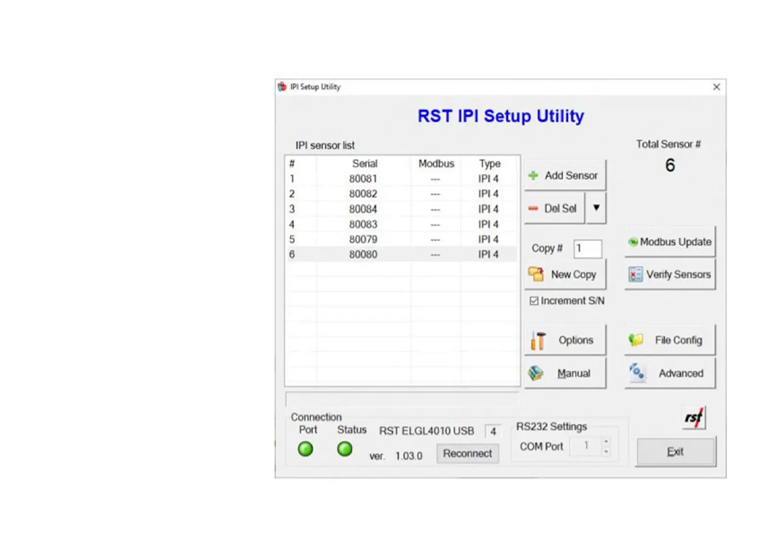Click the Reconnect button

(468, 453)
